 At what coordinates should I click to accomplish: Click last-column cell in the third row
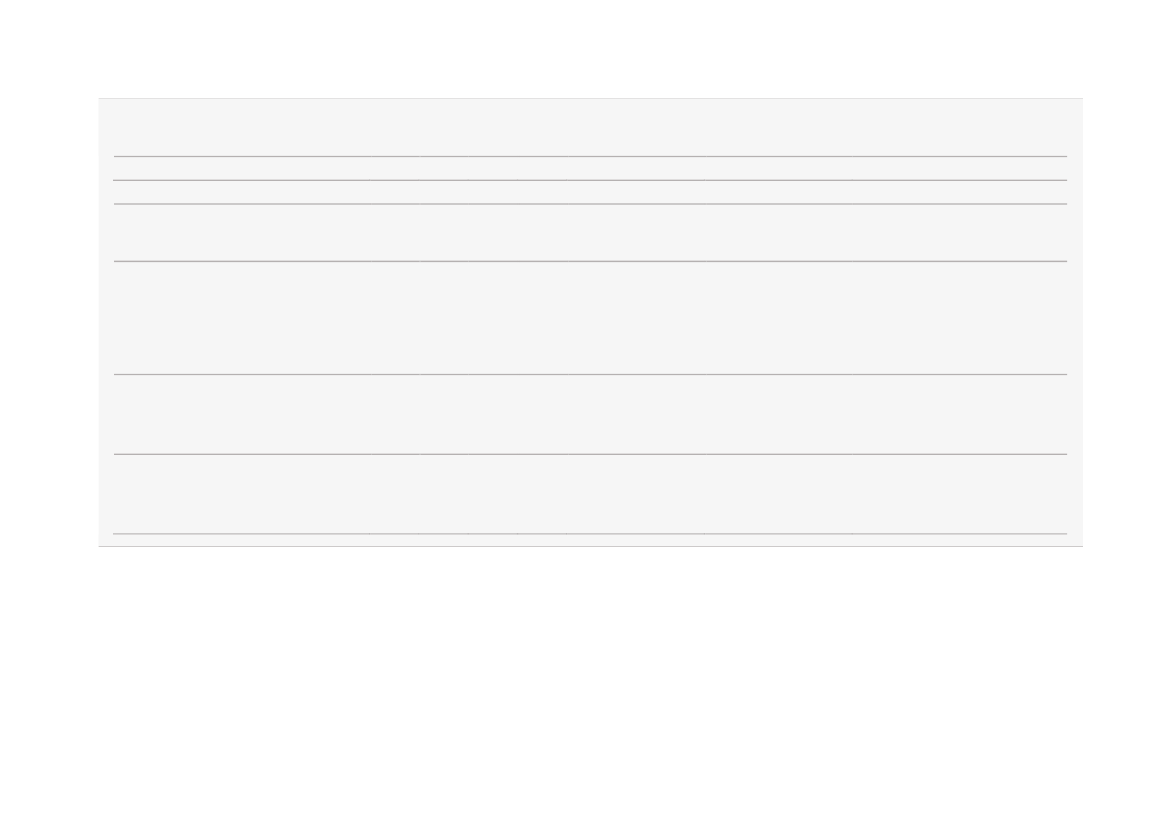pos(960,232)
